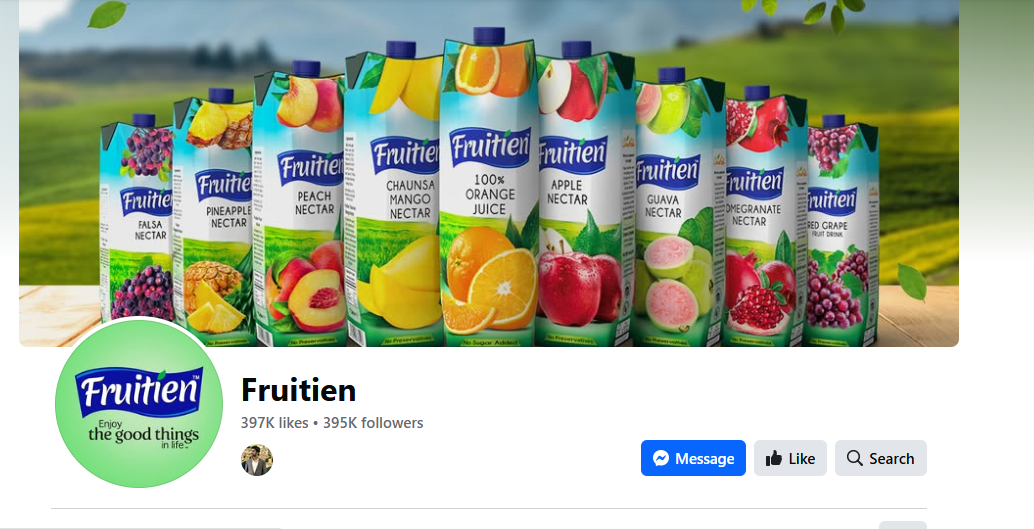The width and height of the screenshot is (1034, 529).
Task: Click the Messenger icon in Message button
Action: (x=661, y=458)
